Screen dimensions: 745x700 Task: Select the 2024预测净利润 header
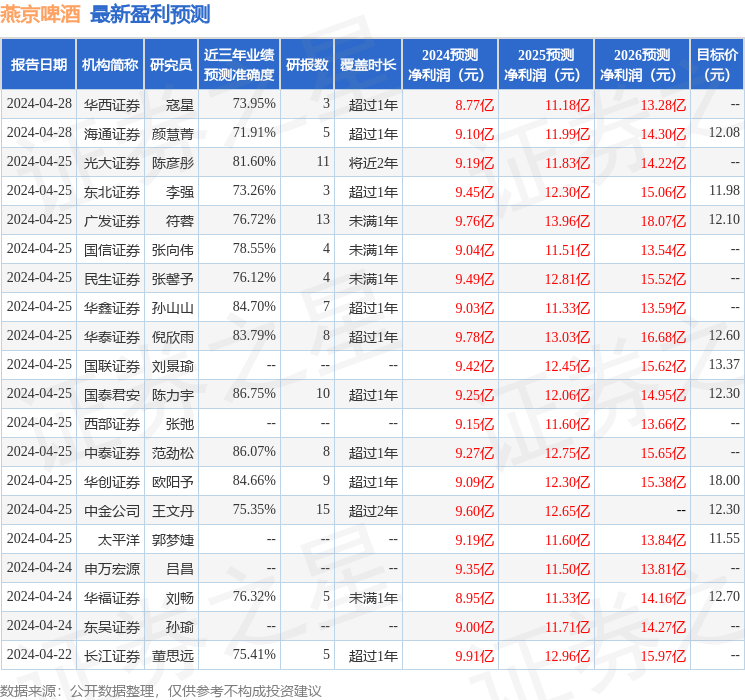pos(450,65)
